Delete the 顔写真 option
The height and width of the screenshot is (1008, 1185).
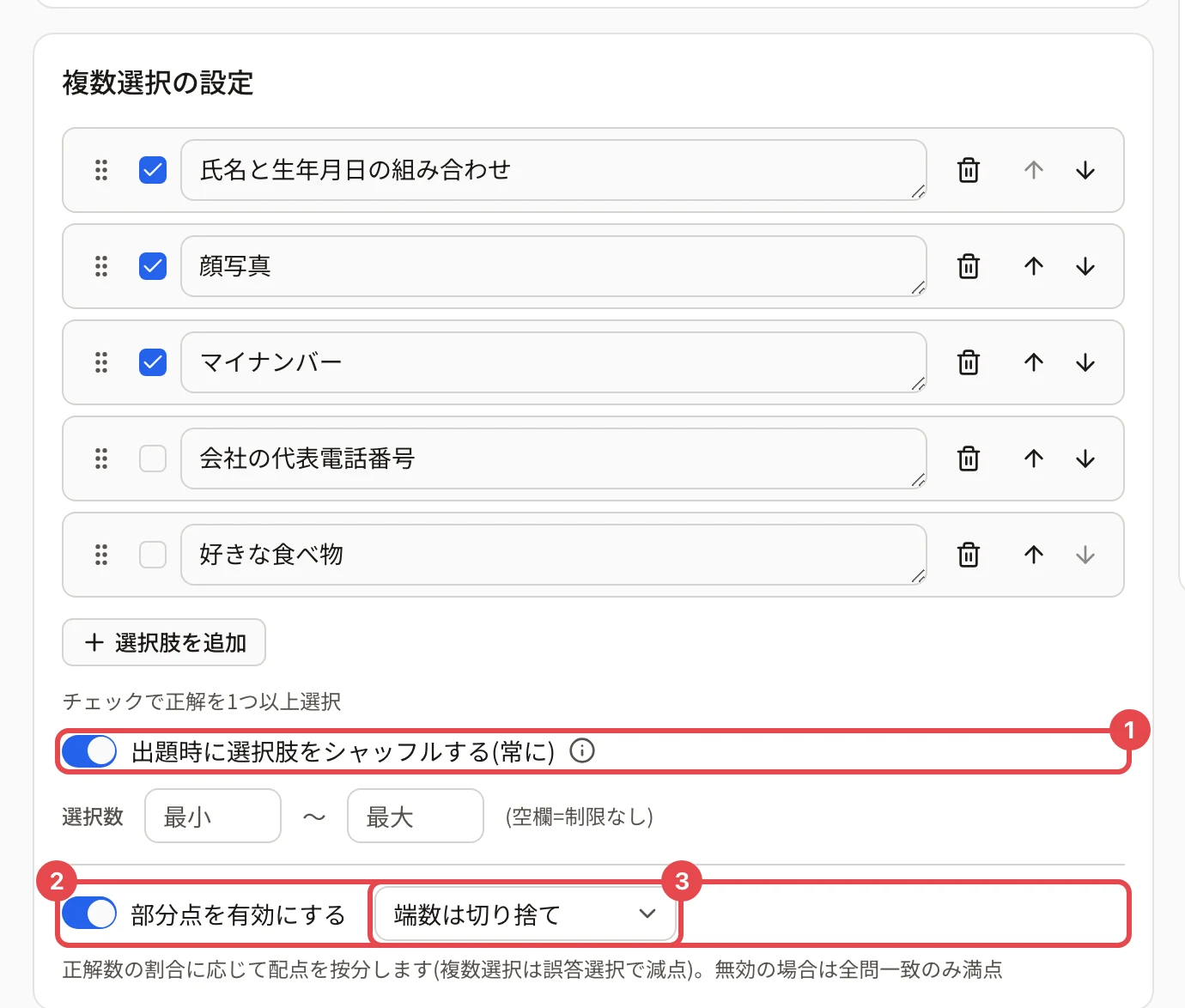(x=969, y=266)
